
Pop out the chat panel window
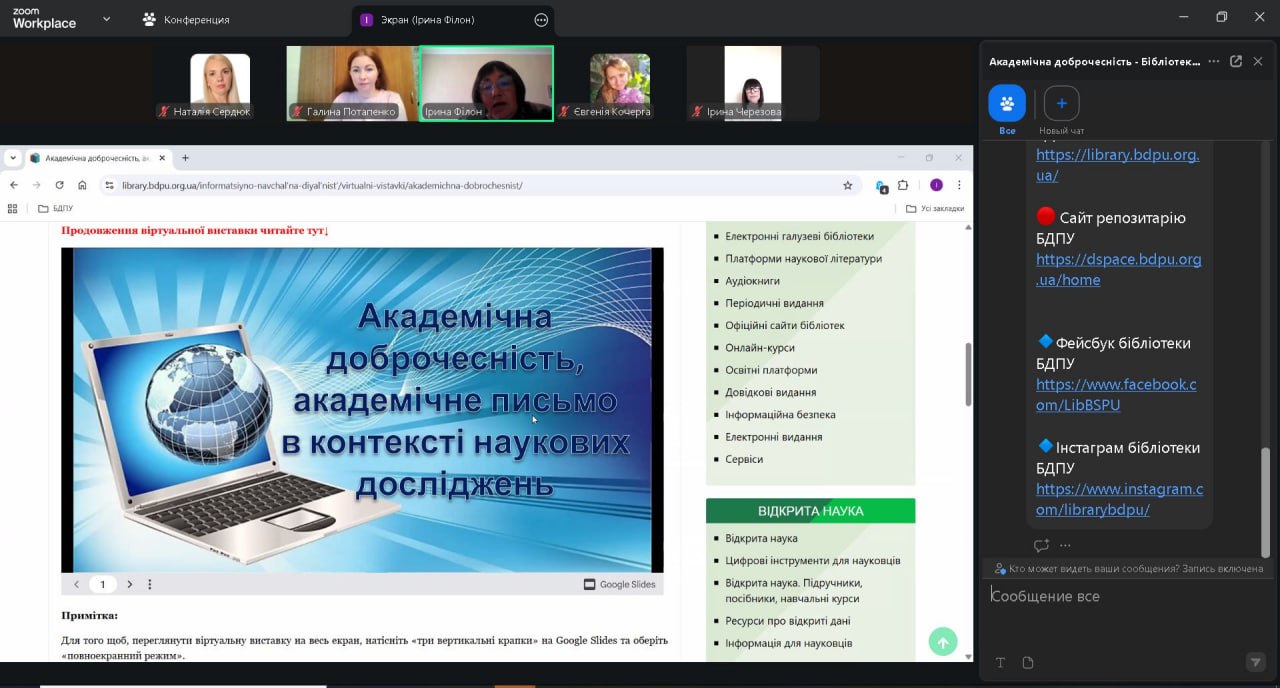pos(1236,61)
